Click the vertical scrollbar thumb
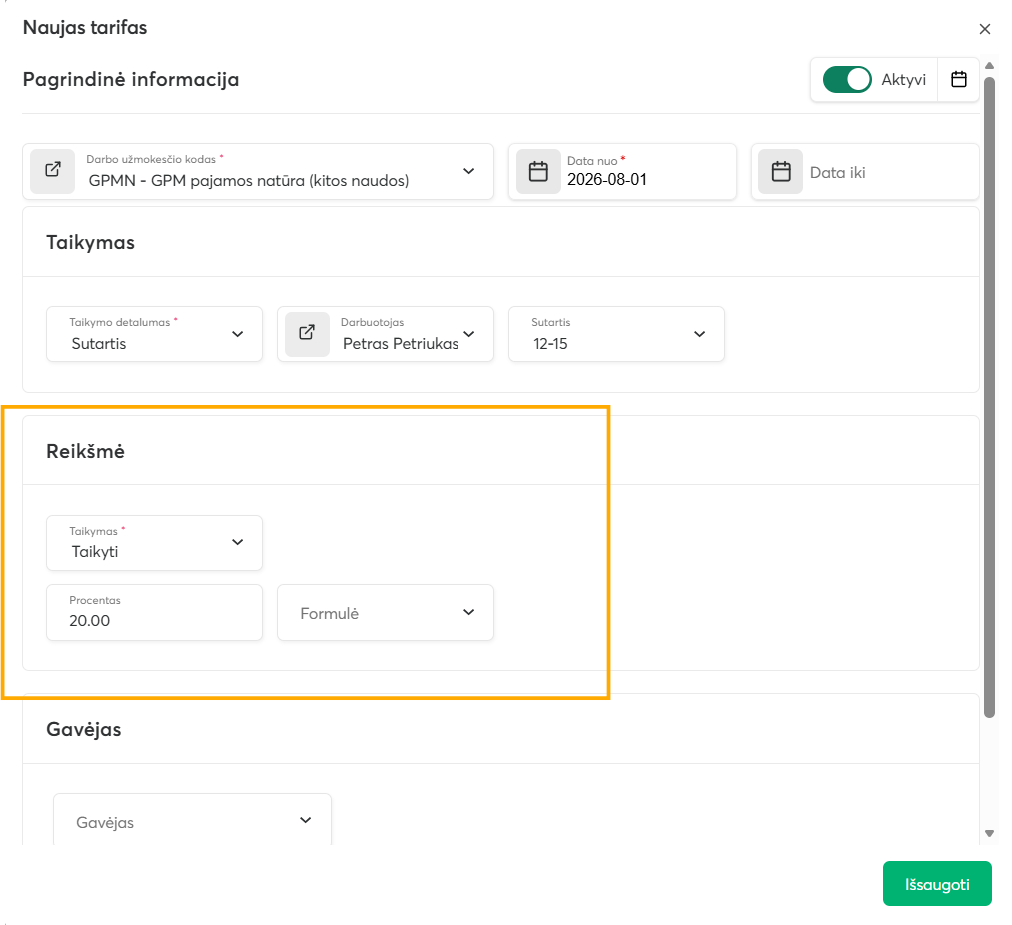Image resolution: width=1012 pixels, height=925 pixels. click(x=989, y=397)
